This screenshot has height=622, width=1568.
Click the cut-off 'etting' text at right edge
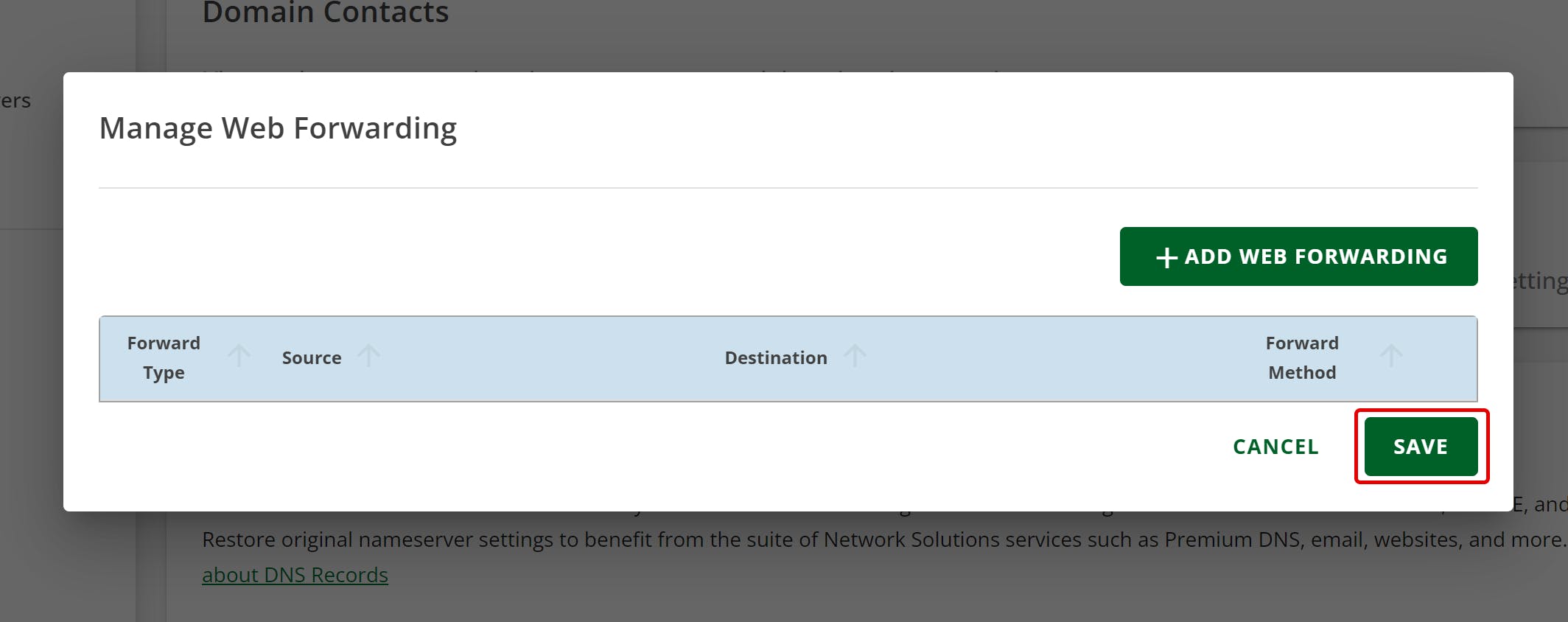point(1540,281)
